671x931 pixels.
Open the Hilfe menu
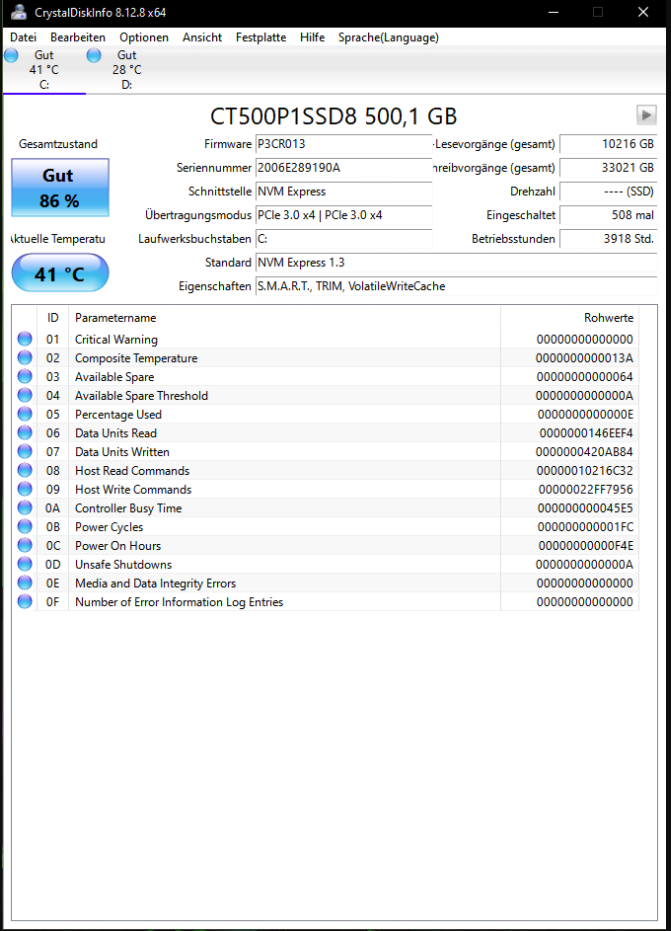[312, 37]
